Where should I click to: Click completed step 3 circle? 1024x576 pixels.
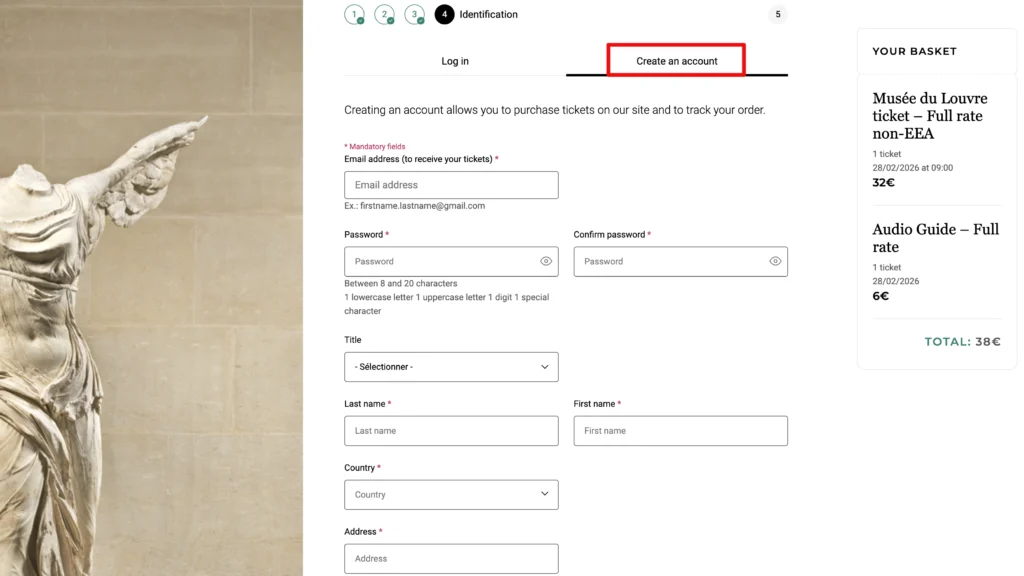coord(414,15)
